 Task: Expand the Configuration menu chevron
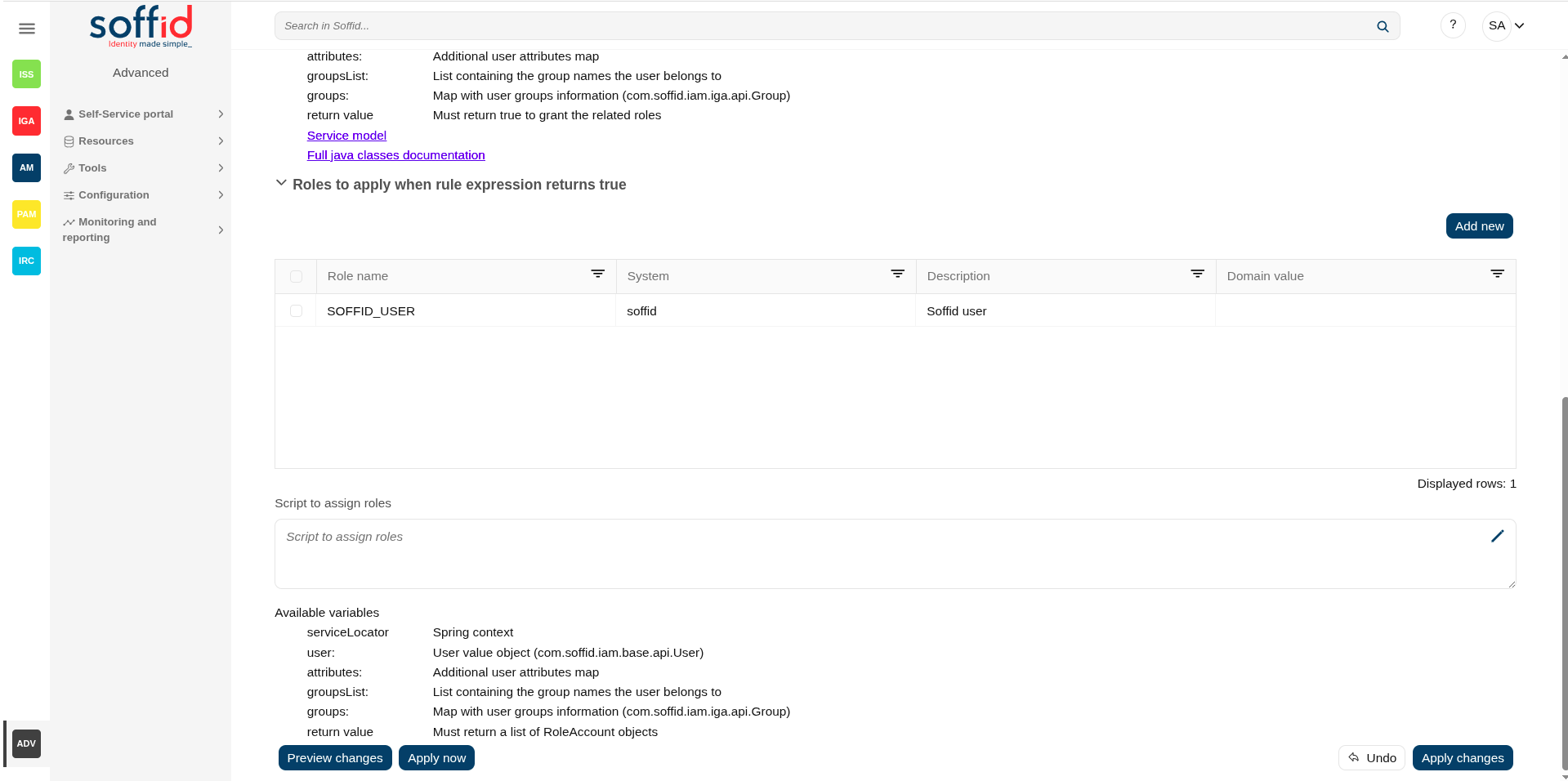221,195
